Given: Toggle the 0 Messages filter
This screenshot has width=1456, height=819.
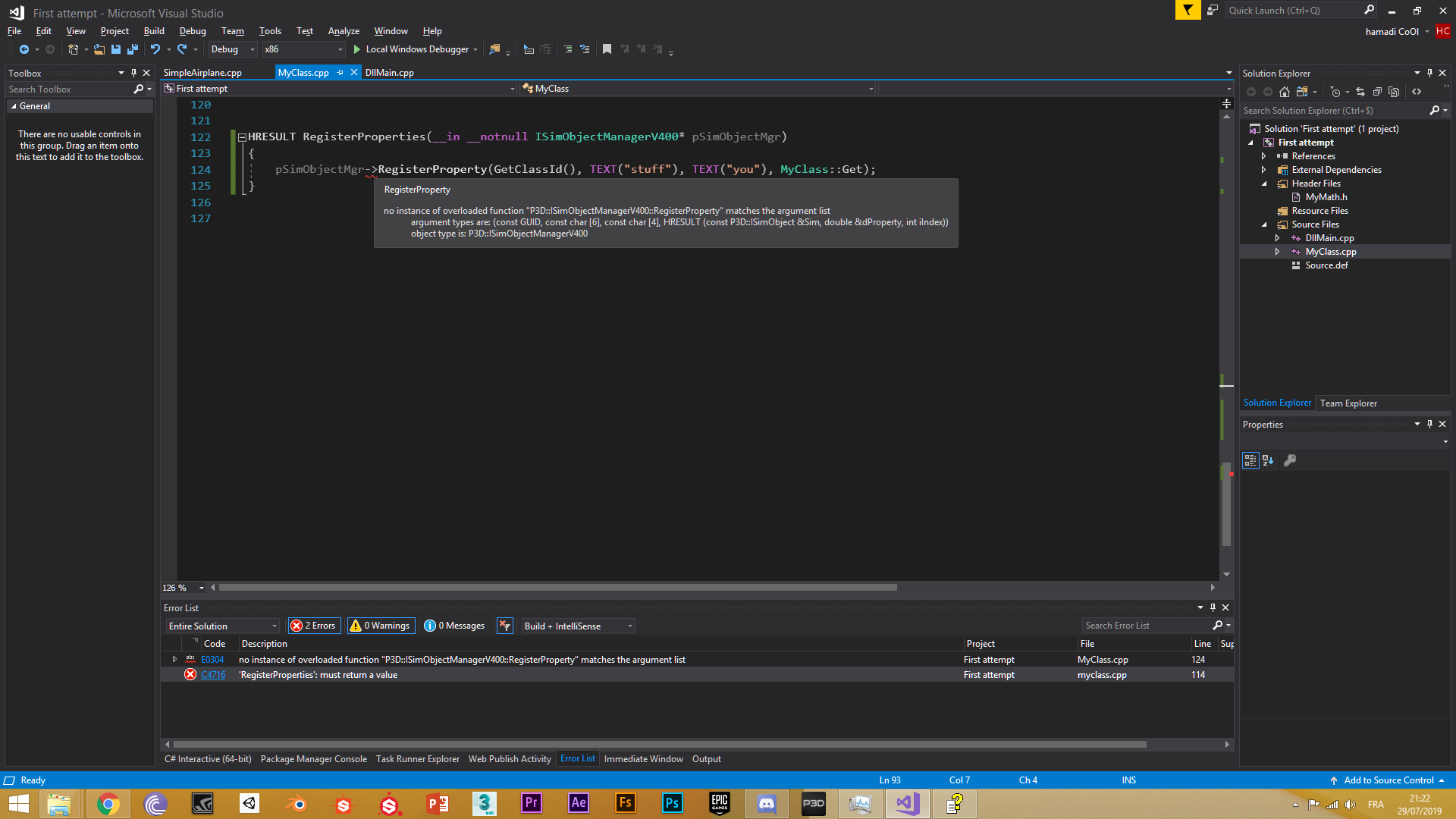Looking at the screenshot, I should point(454,626).
